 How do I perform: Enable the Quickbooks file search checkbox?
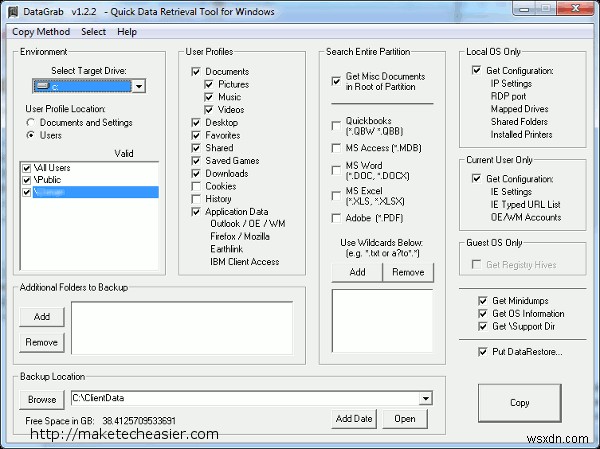[x=336, y=126]
